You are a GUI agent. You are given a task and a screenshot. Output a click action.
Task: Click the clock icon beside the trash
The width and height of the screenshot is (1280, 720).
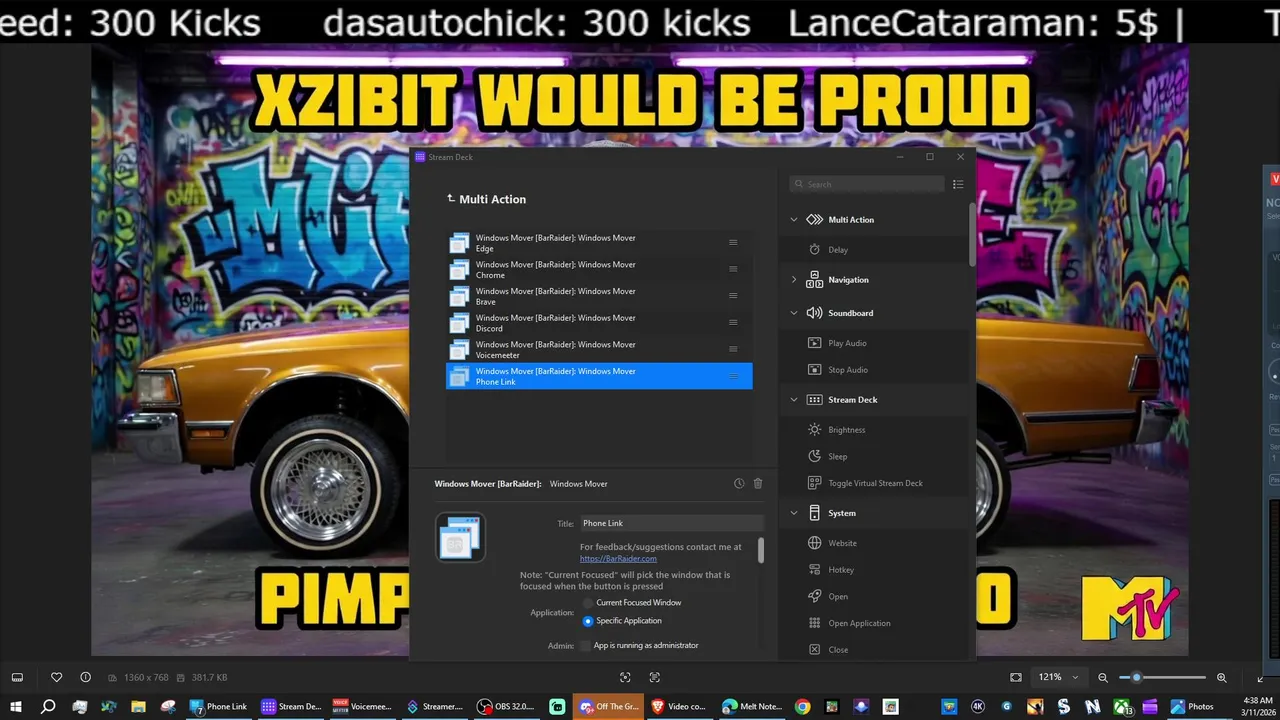739,483
